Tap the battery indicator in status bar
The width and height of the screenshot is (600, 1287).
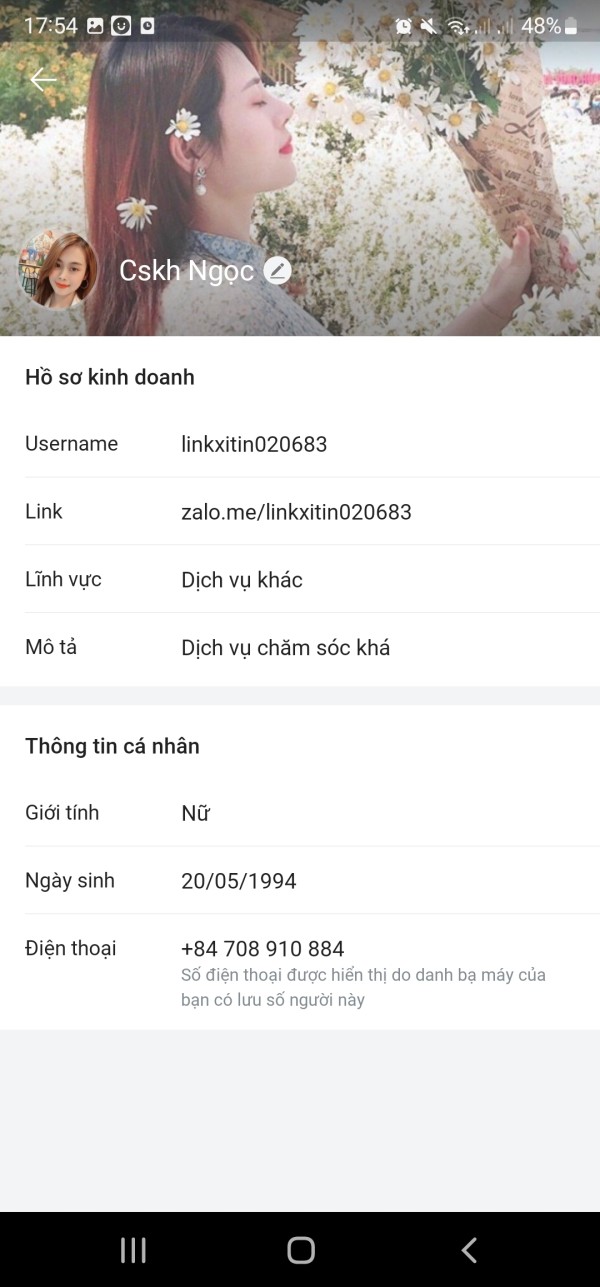(571, 26)
